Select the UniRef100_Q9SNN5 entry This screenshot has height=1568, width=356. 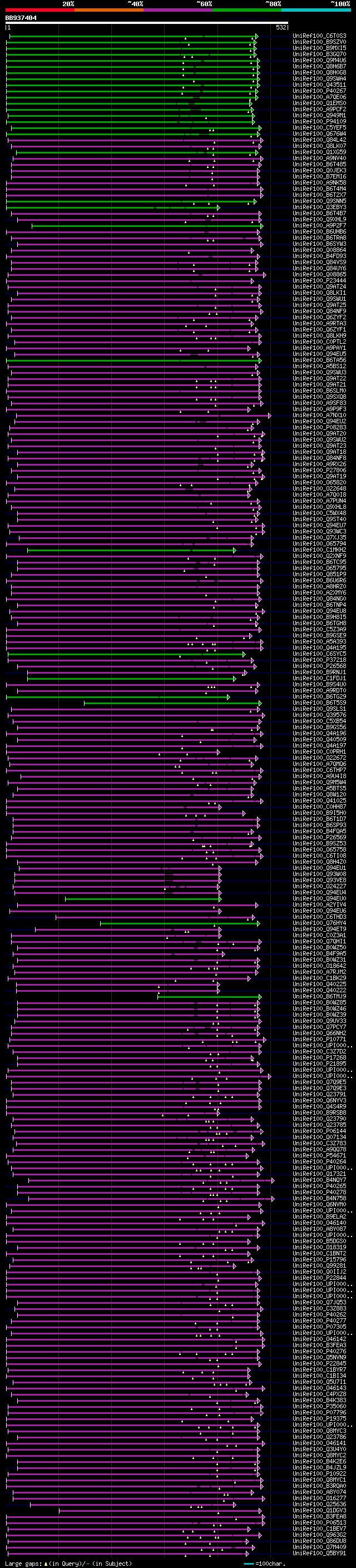(x=319, y=201)
